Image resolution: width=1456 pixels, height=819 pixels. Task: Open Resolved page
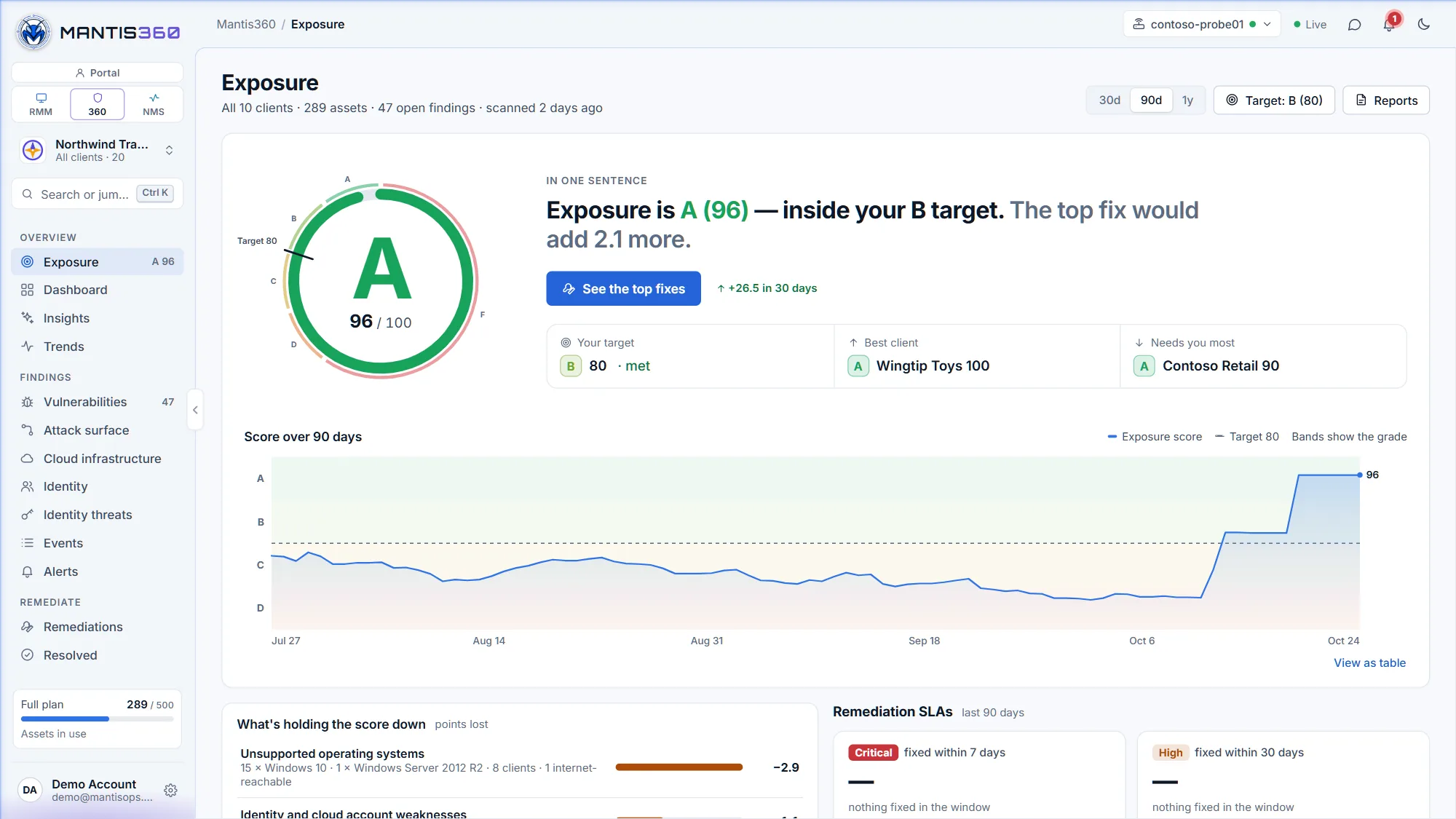pos(98,655)
